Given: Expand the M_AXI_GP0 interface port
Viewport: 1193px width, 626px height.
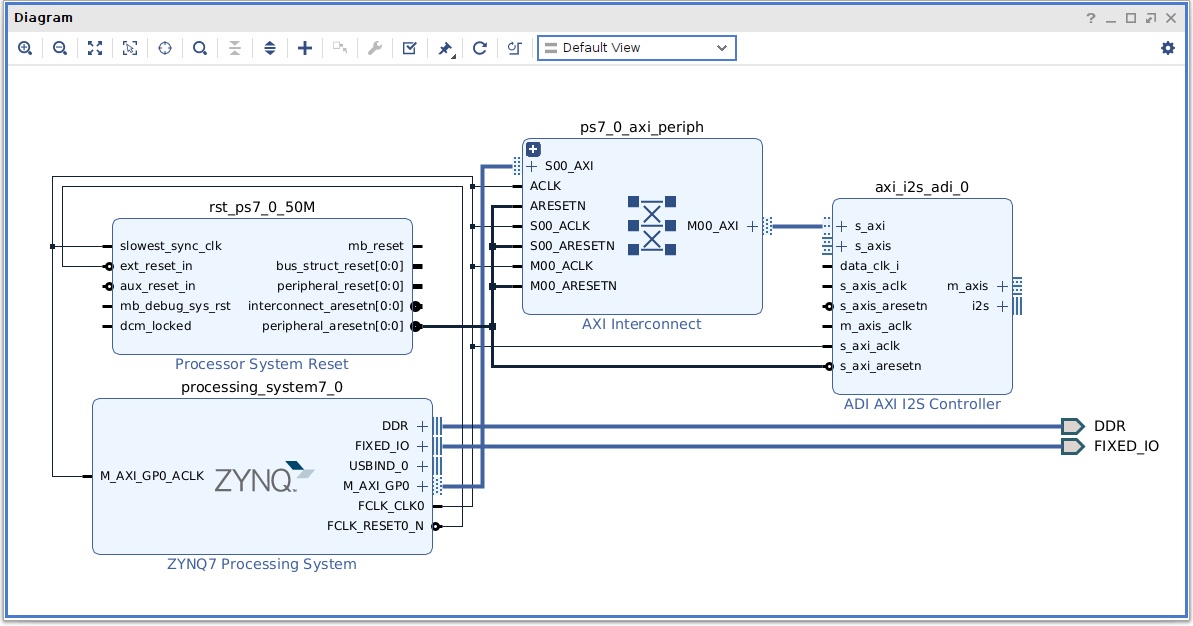Looking at the screenshot, I should click(x=422, y=486).
